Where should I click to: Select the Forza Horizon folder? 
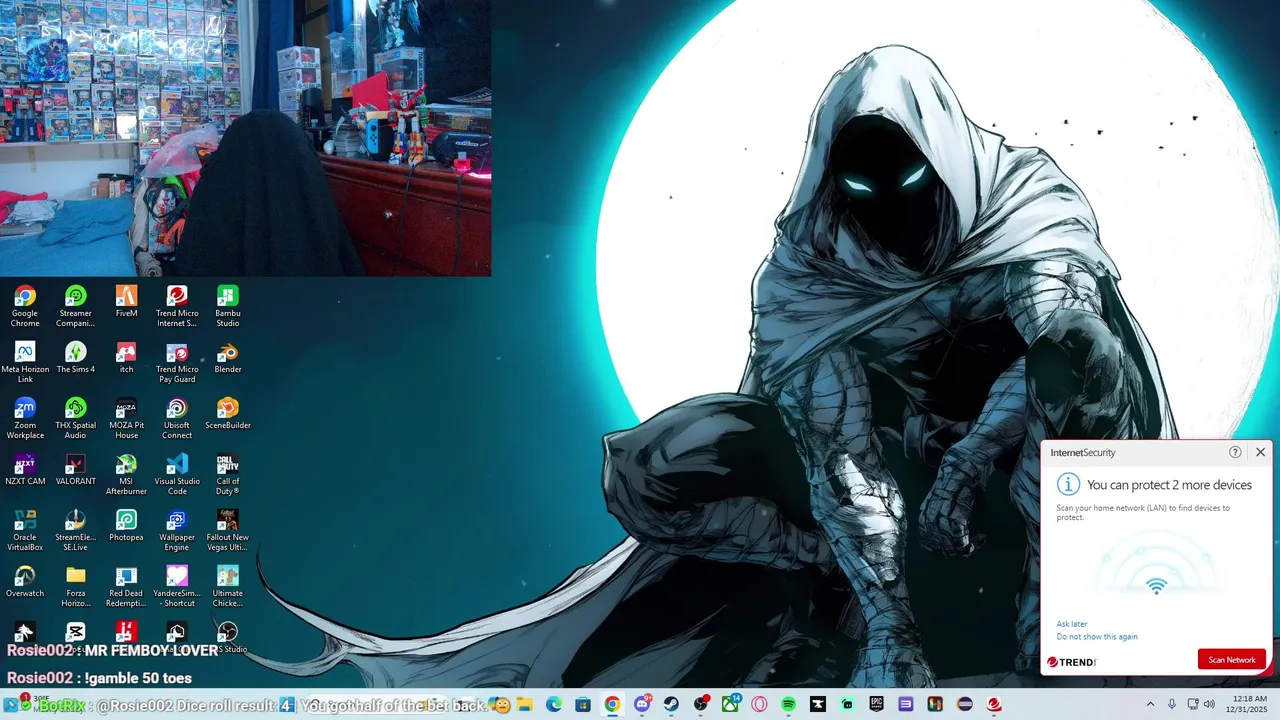click(76, 586)
